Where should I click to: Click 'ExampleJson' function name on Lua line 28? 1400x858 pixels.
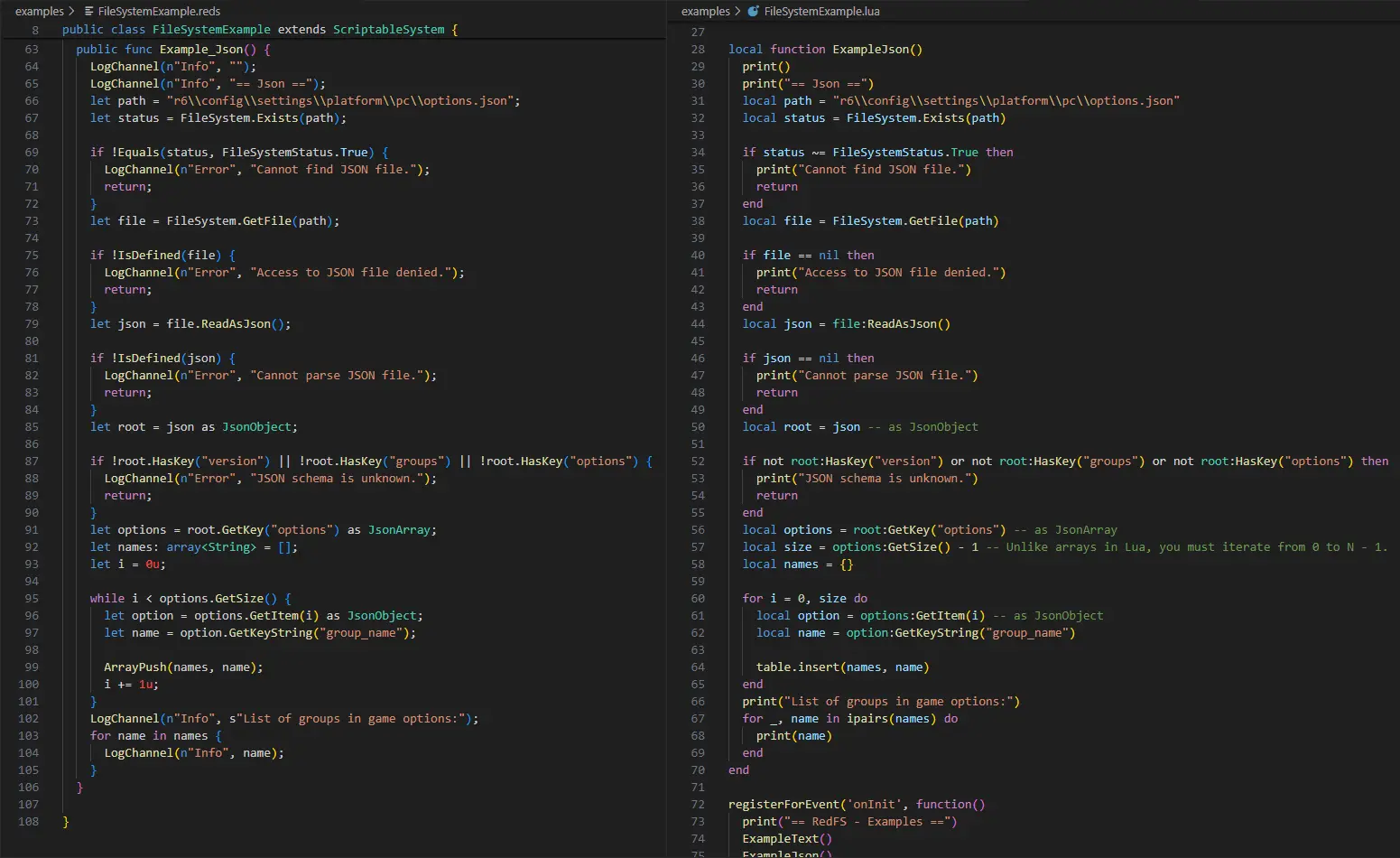tap(871, 50)
